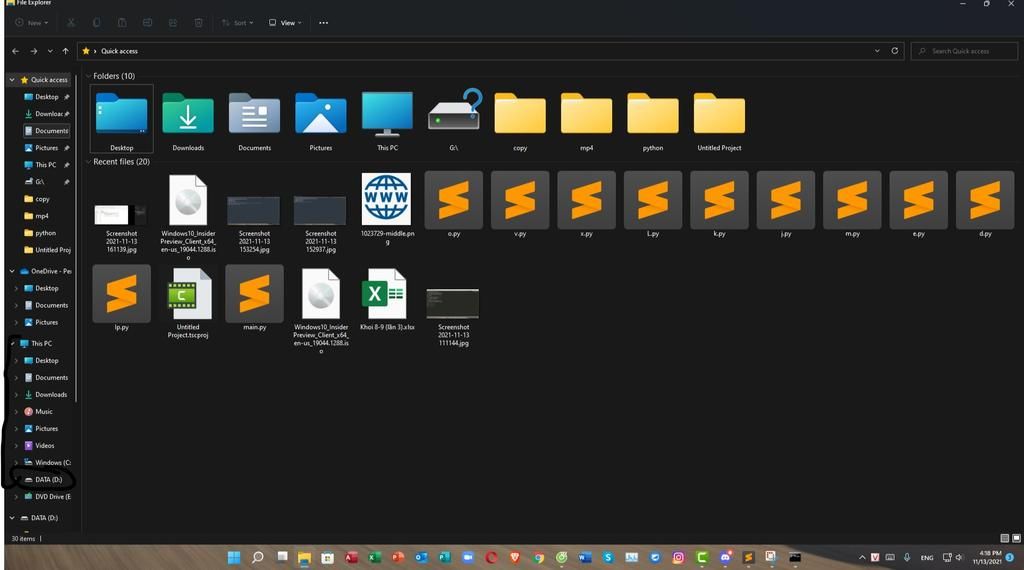Open the k.py Sublime file
Viewport: 1024px width, 570px height.
[x=719, y=200]
